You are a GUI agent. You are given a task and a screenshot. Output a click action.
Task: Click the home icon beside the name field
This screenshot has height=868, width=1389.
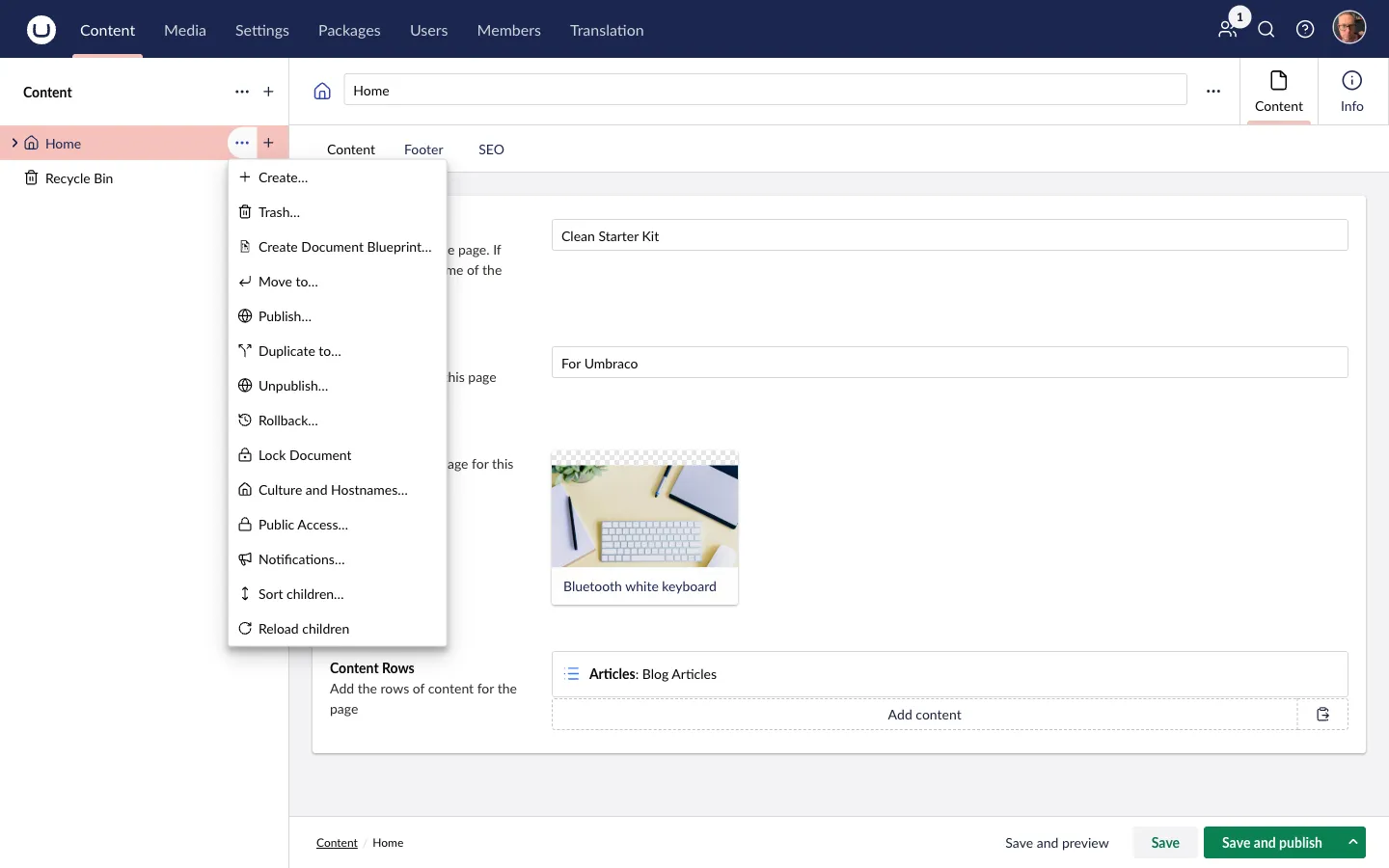coord(322,90)
